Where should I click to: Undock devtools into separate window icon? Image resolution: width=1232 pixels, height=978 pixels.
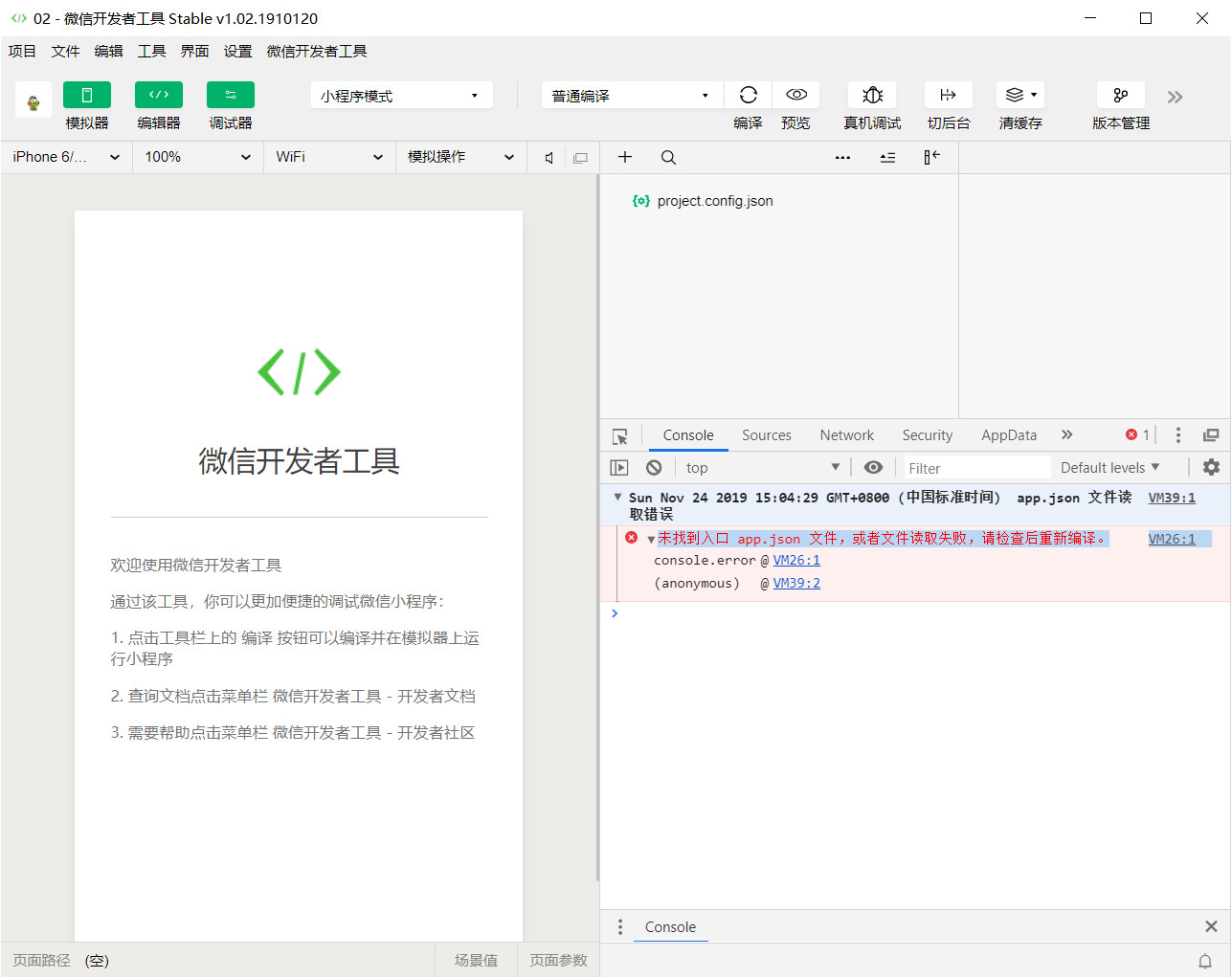coord(1211,435)
